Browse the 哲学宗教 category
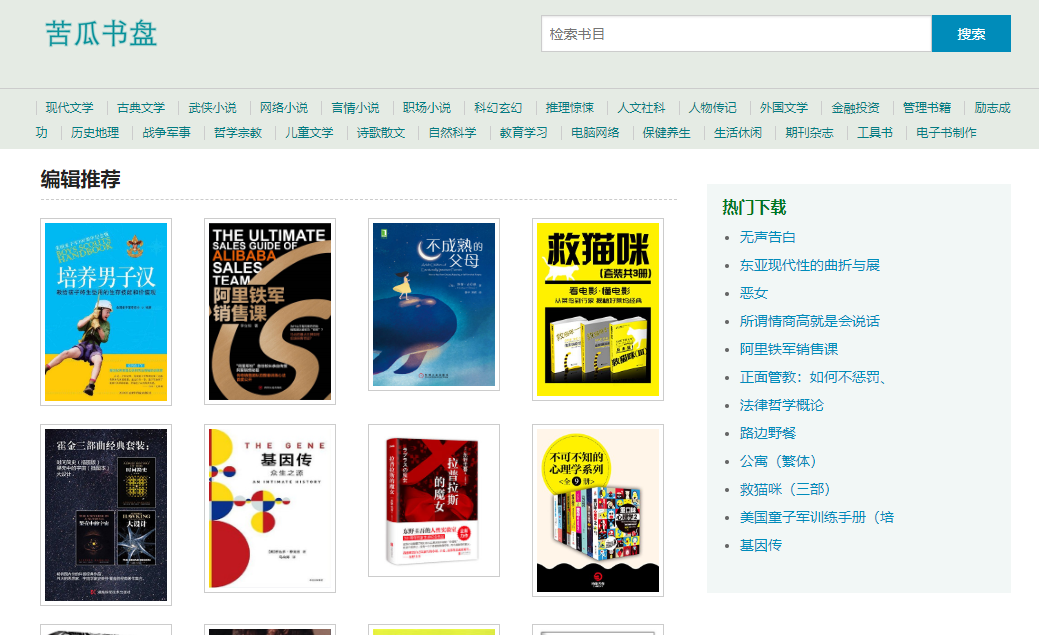 click(238, 133)
